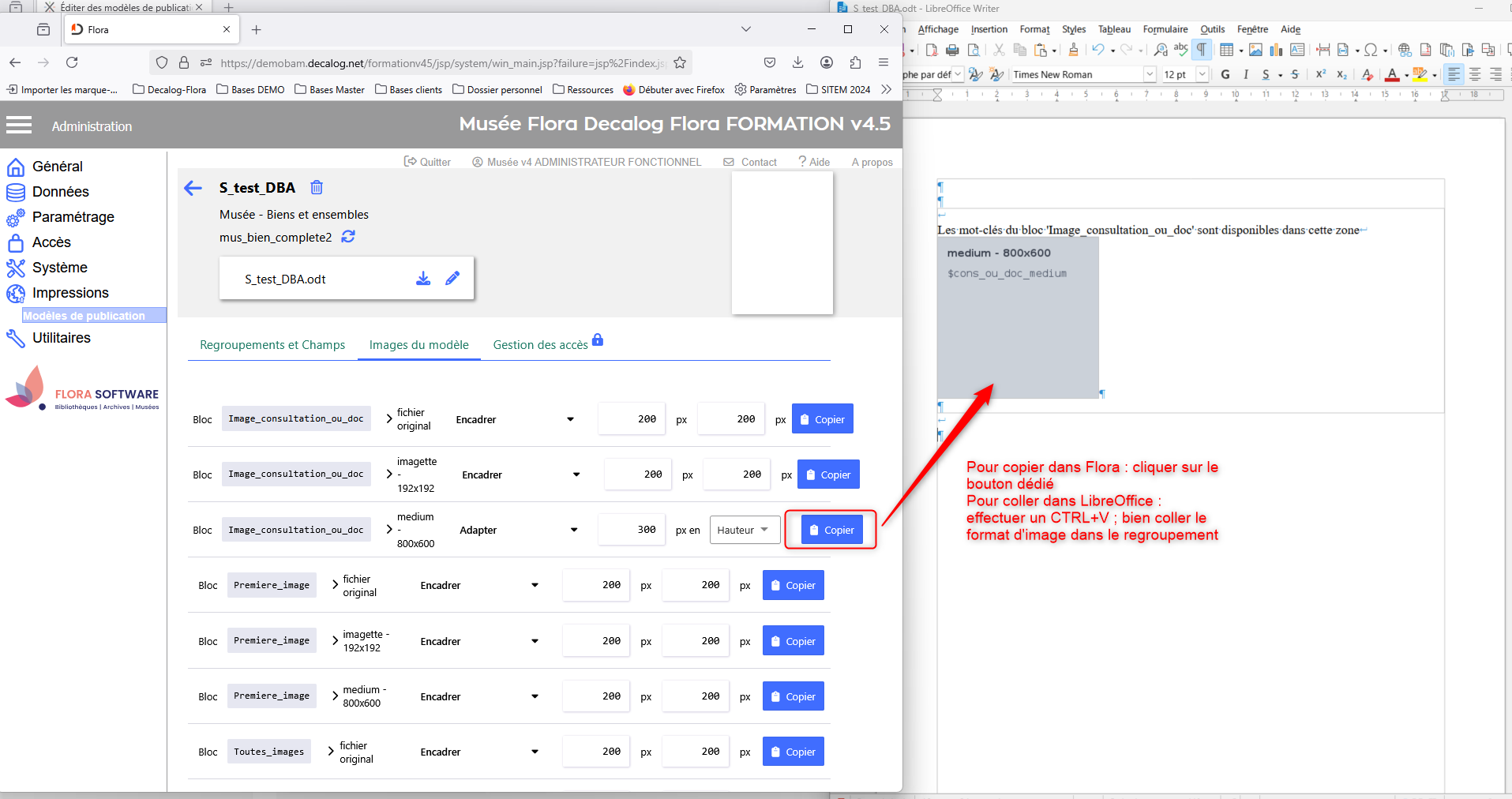
Task: Toggle italic formatting in Writer
Action: click(x=1246, y=74)
